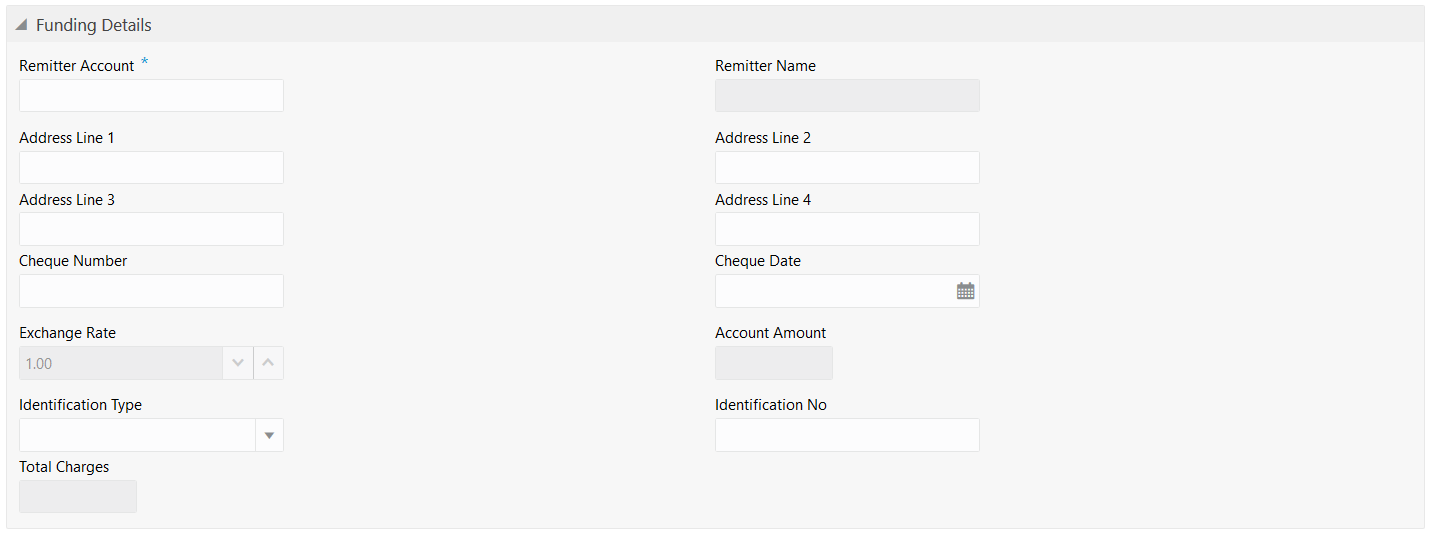Collapse the Funding Details section triangle

(21, 25)
